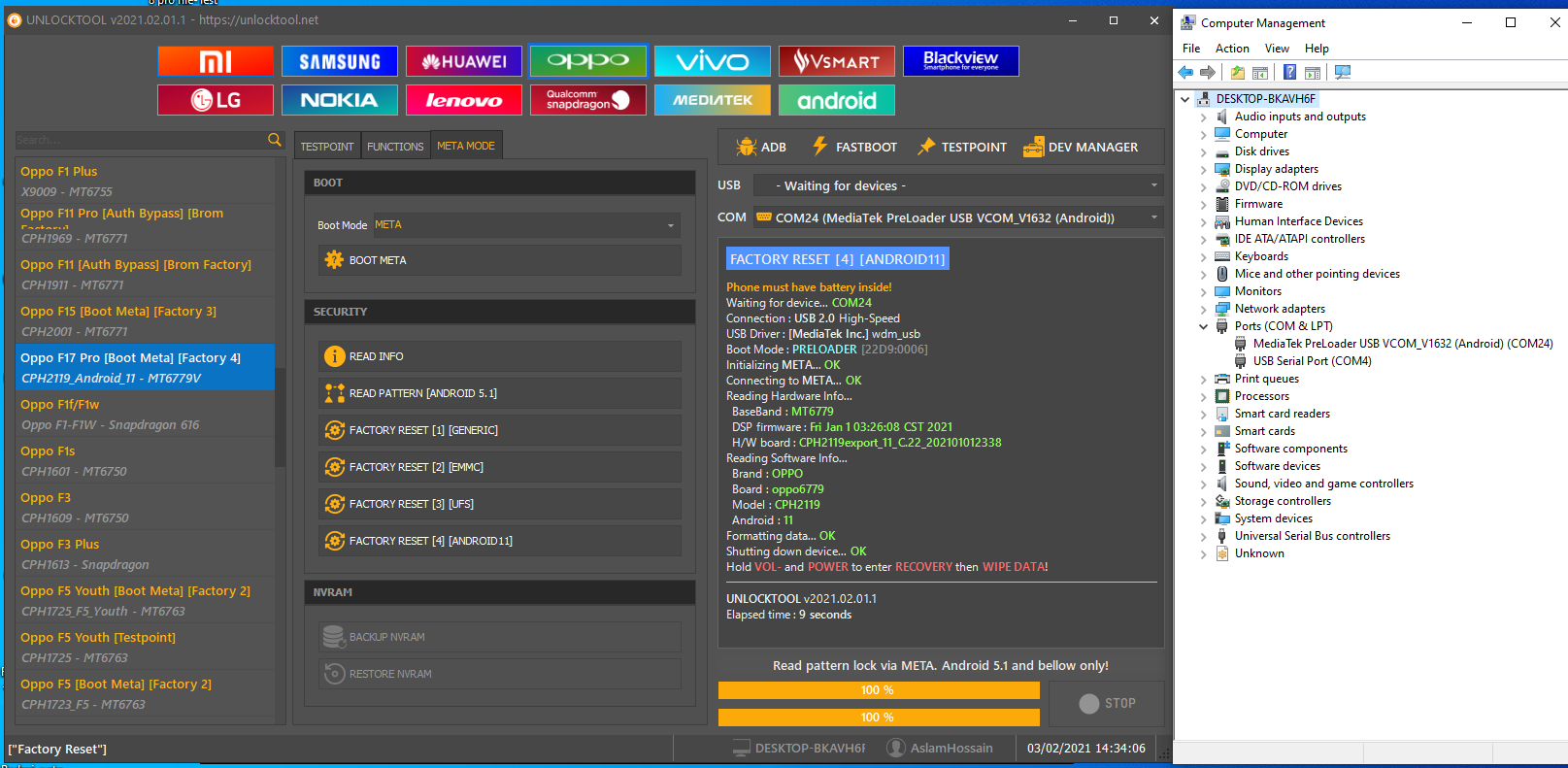Click Forward arrow in Computer Management toolbar

1208,73
